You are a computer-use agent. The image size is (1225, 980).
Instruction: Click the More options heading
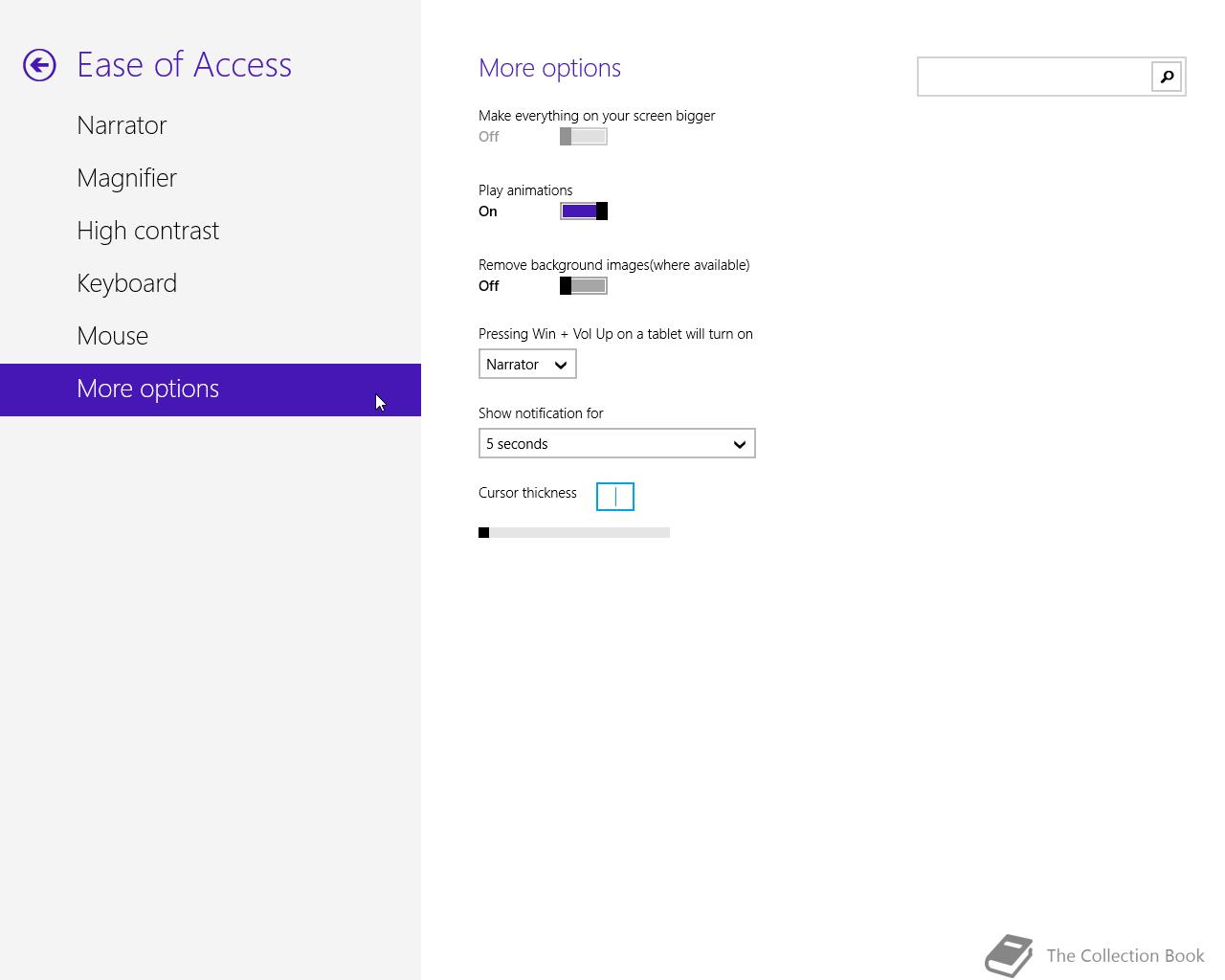[x=549, y=68]
